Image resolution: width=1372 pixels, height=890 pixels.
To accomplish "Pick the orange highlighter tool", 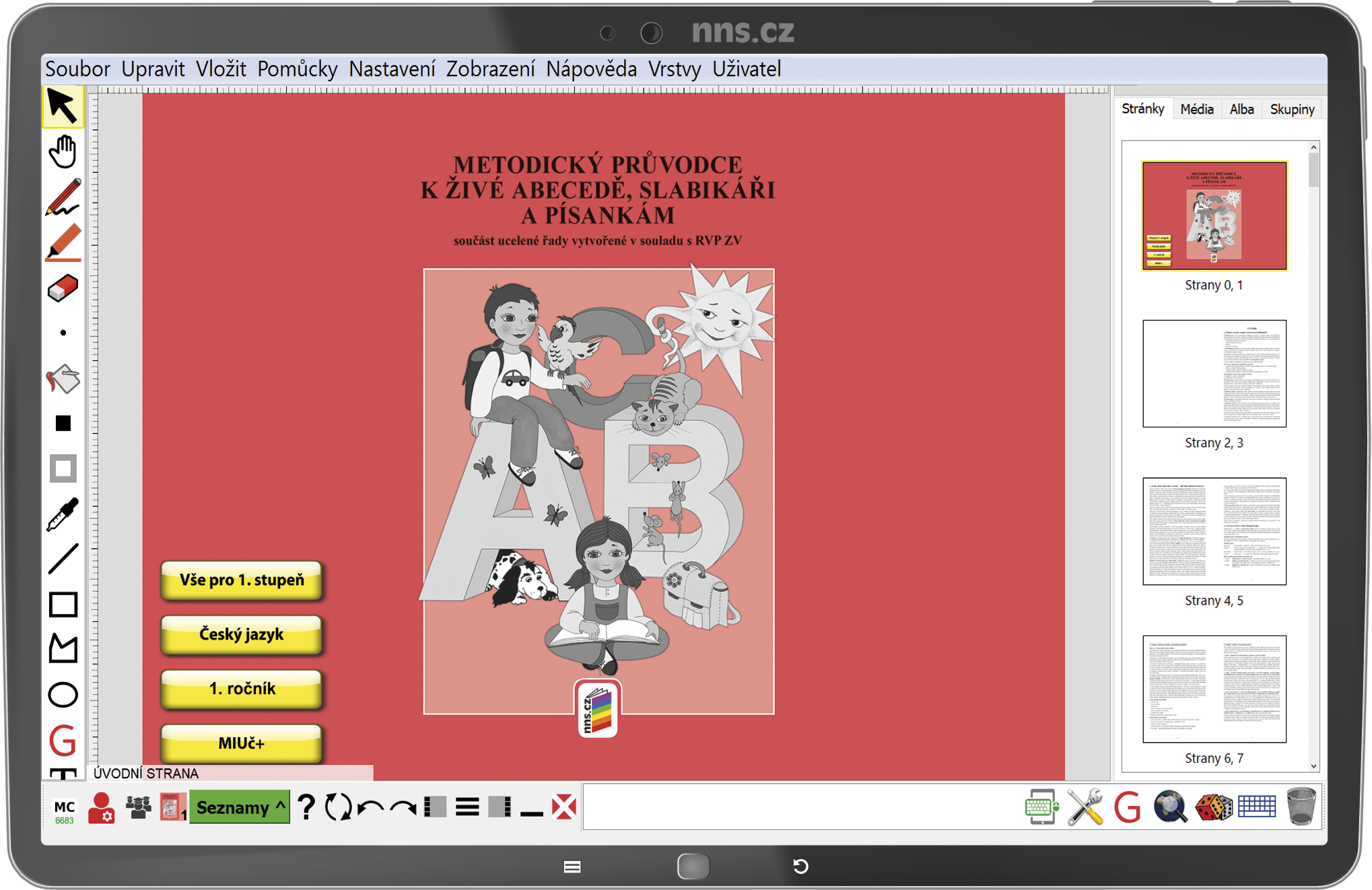I will [x=63, y=242].
